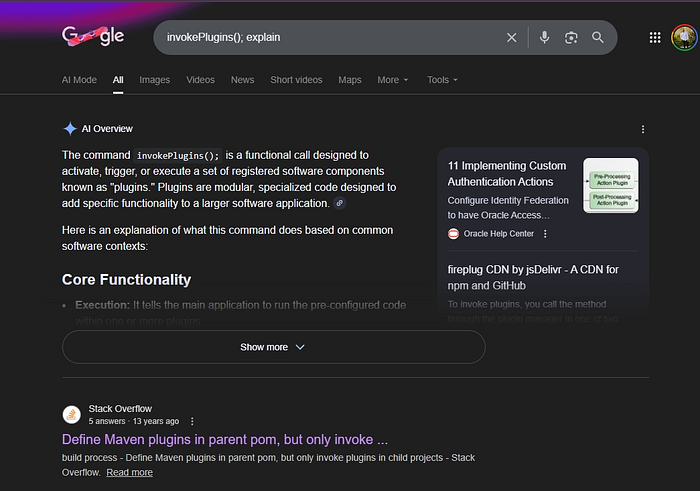This screenshot has height=491, width=700.
Task: Click the source link chip icon after paragraph
Action: pyautogui.click(x=340, y=203)
